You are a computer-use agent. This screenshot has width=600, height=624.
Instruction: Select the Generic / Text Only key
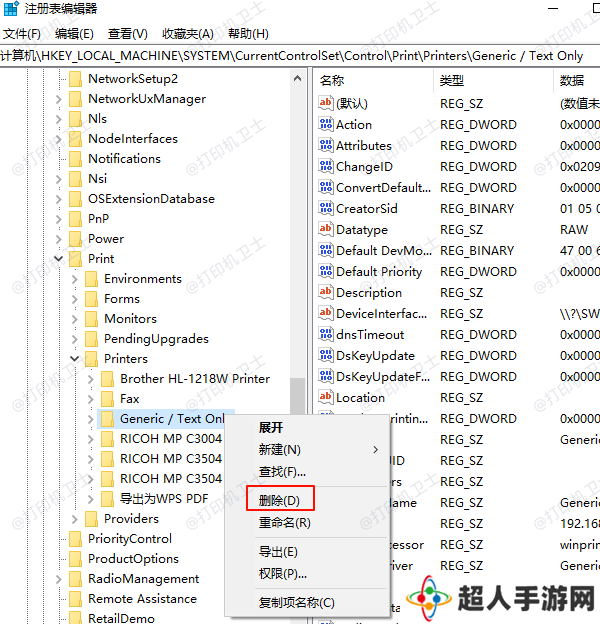tap(172, 419)
